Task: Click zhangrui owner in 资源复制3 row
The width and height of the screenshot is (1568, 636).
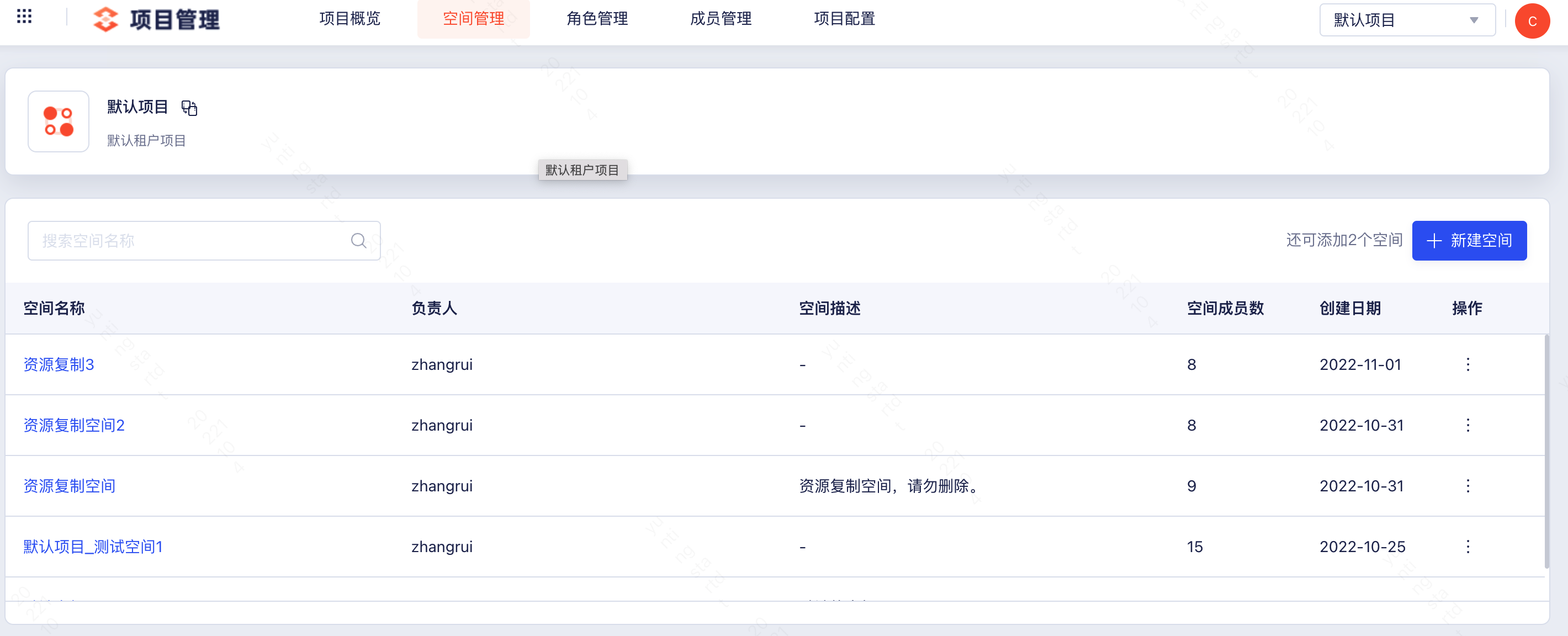Action: [442, 364]
